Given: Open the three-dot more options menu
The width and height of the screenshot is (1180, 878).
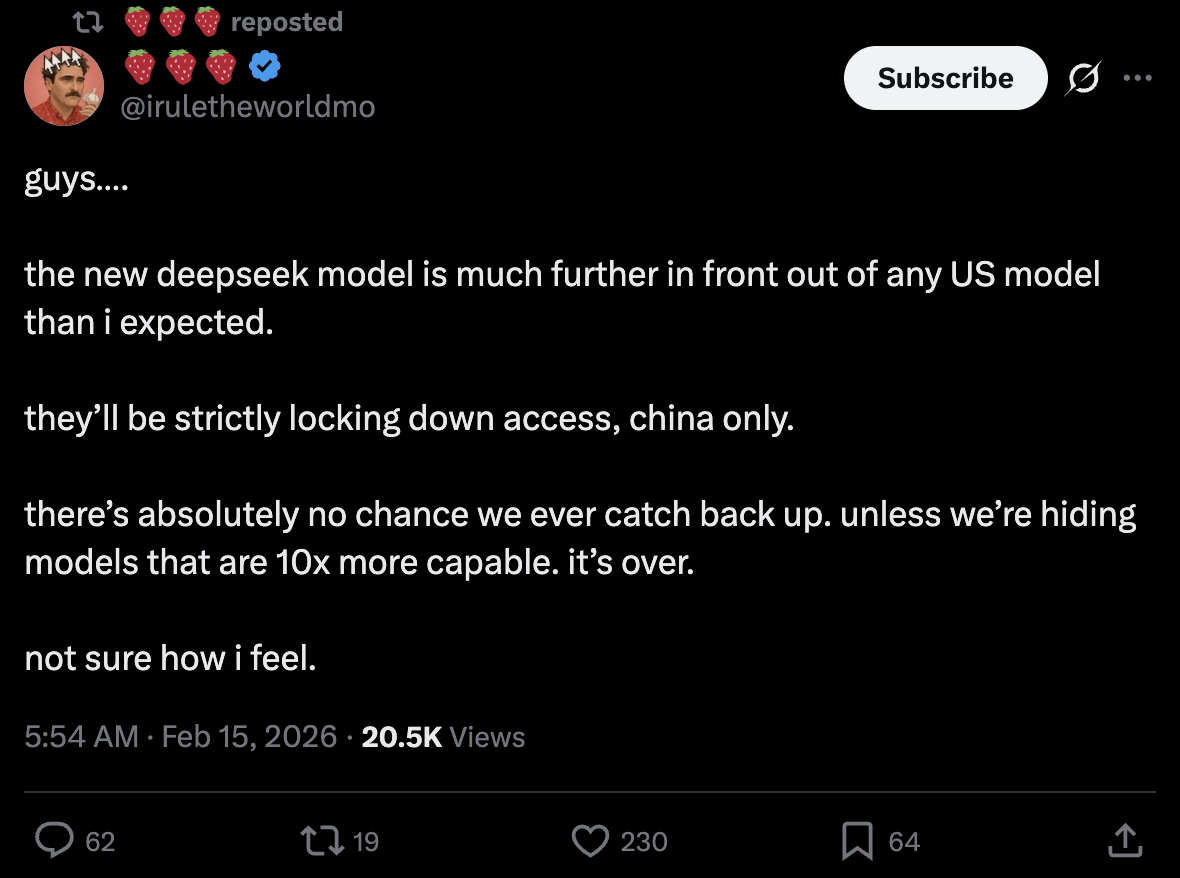Looking at the screenshot, I should coord(1136,78).
